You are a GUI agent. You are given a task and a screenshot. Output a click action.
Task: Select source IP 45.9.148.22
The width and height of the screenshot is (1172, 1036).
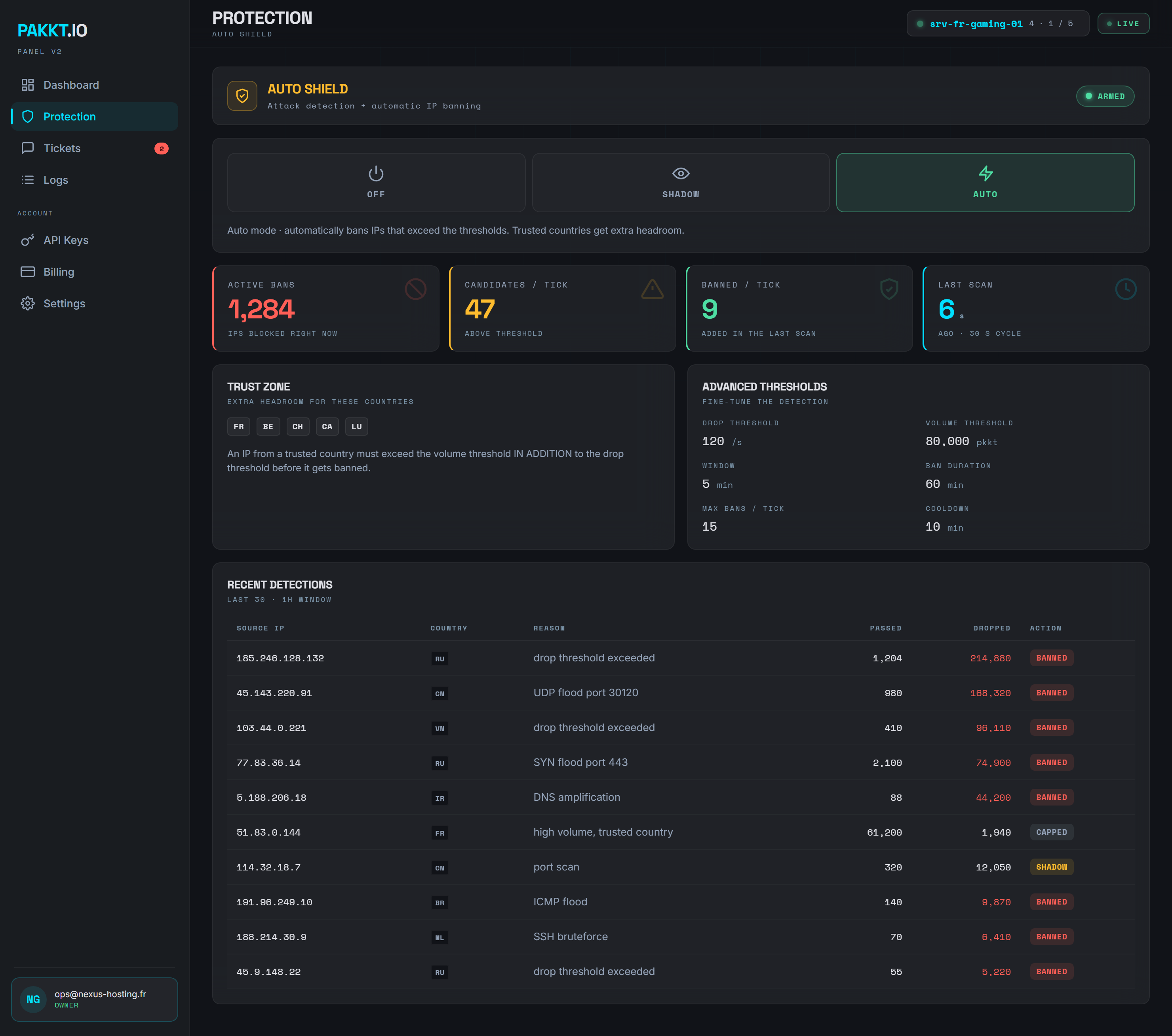click(268, 972)
